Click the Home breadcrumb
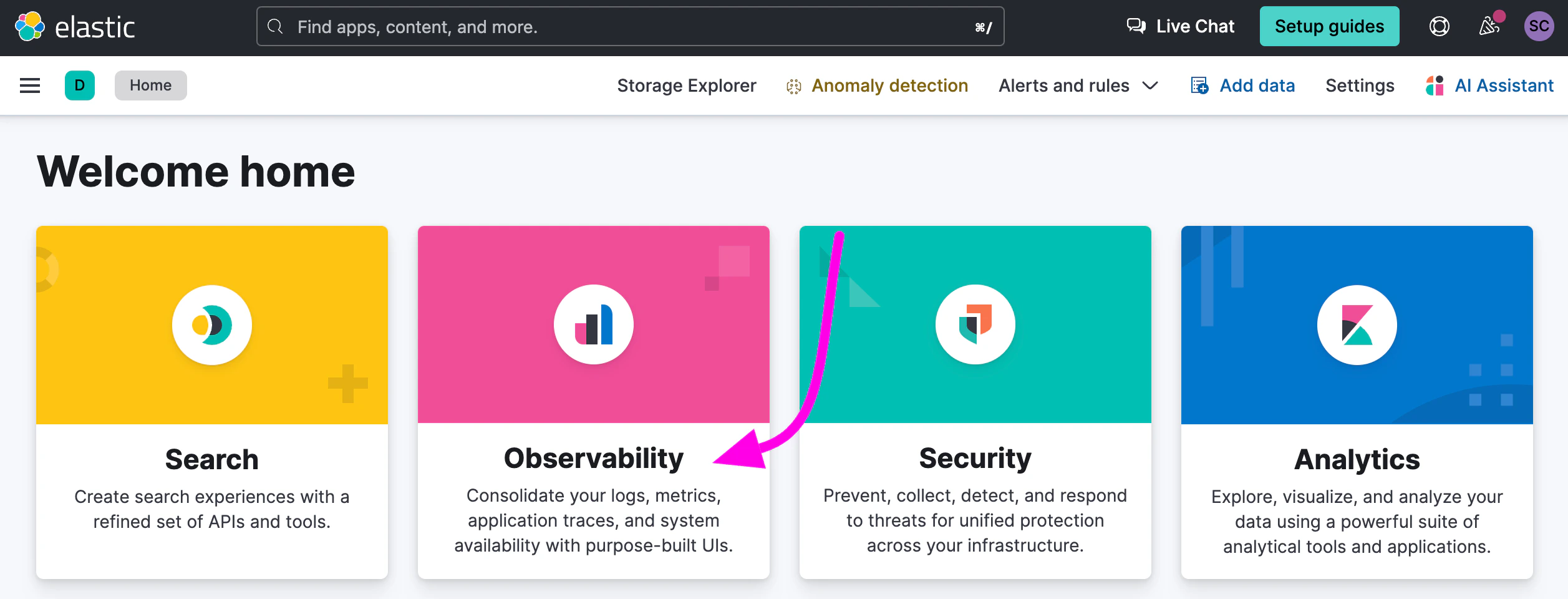 150,85
